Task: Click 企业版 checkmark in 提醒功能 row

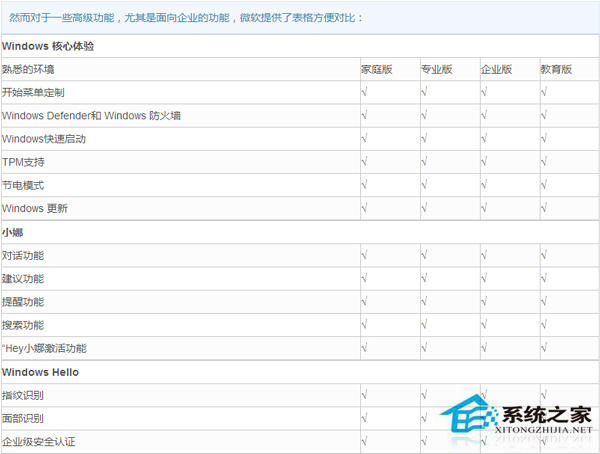Action: [484, 302]
